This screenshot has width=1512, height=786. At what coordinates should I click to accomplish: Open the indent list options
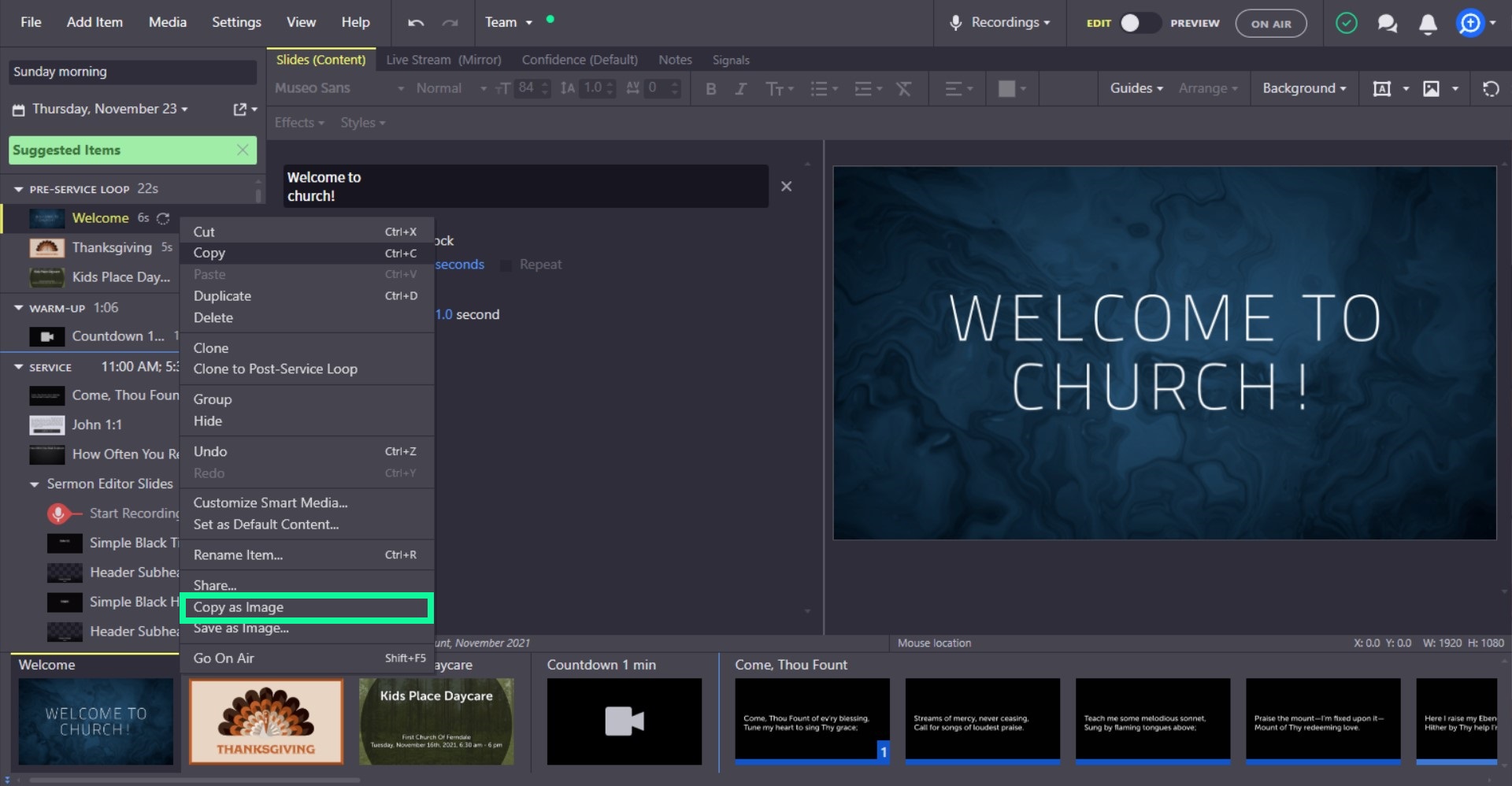[868, 89]
